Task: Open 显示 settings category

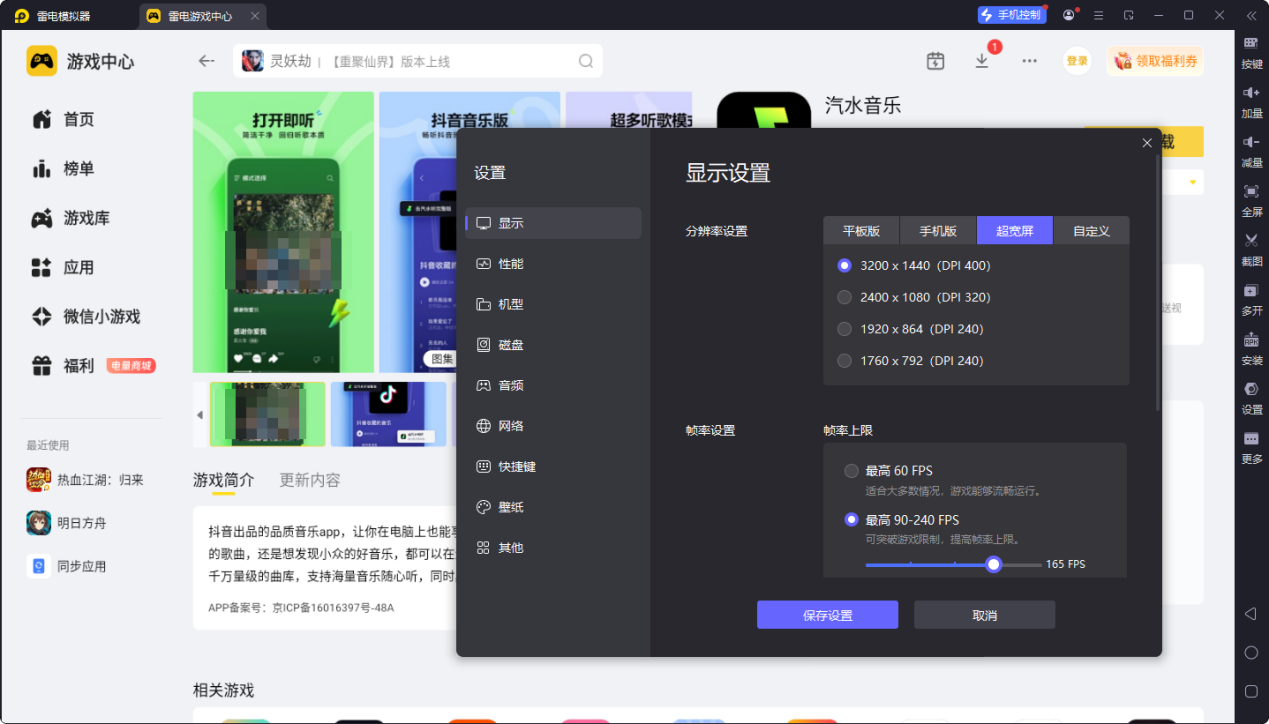Action: click(554, 223)
